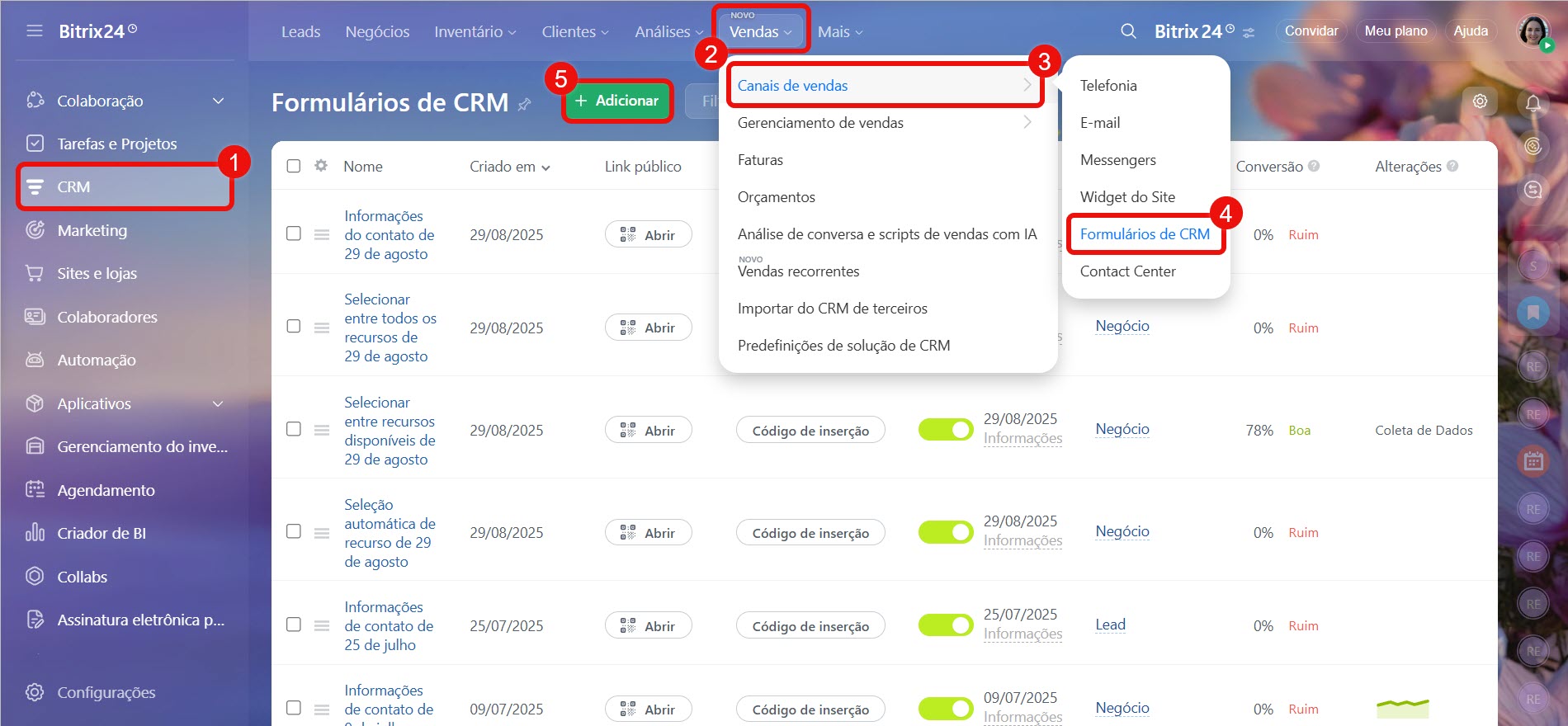Open the hamburger menu next to Bitrix24
1568x726 pixels.
[x=35, y=31]
